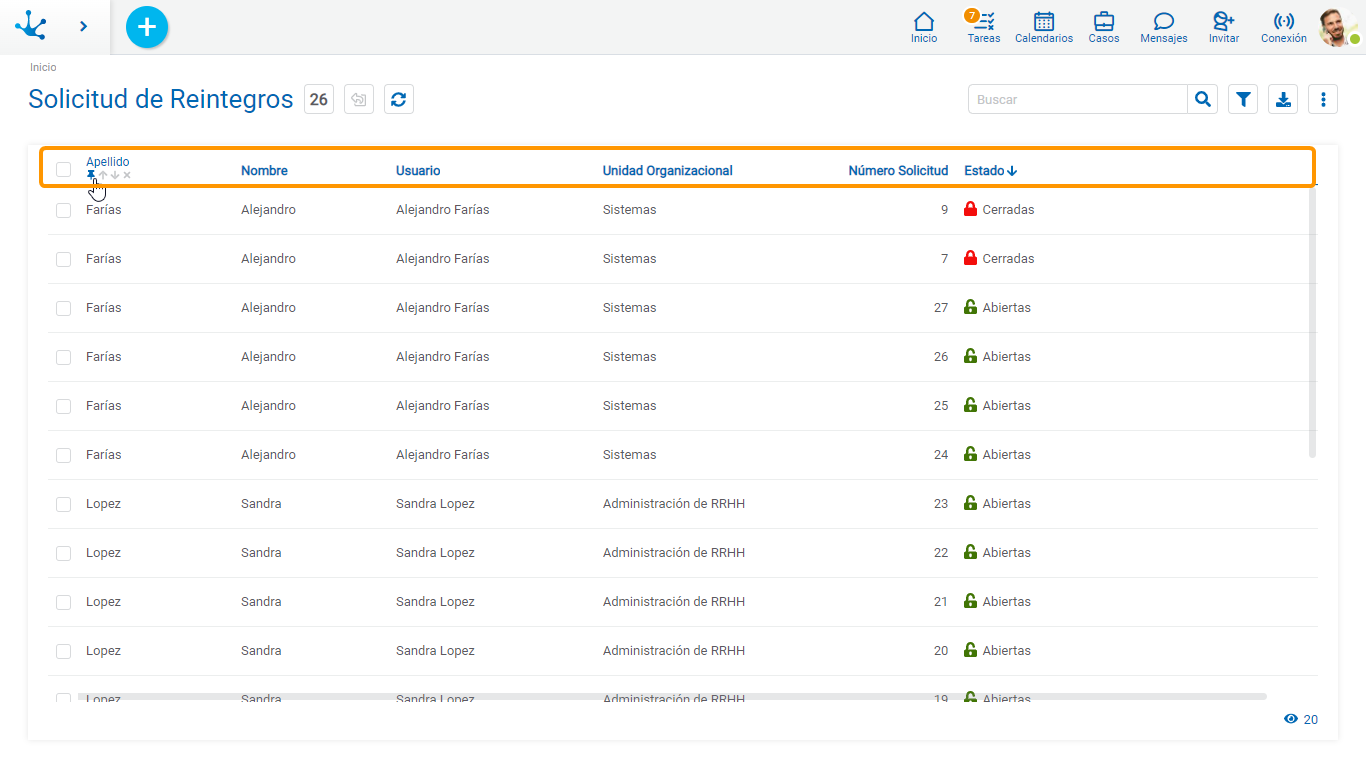
Task: Check the row for solicitud number 27
Action: 64,308
